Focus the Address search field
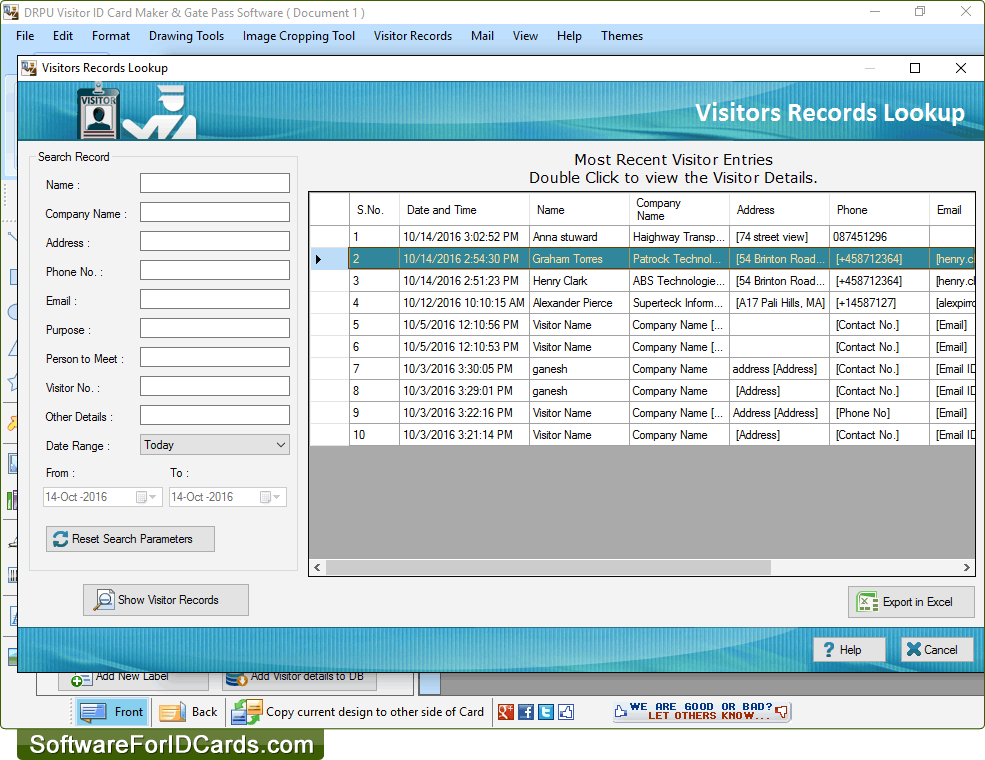Viewport: 985px width, 760px height. tap(215, 241)
